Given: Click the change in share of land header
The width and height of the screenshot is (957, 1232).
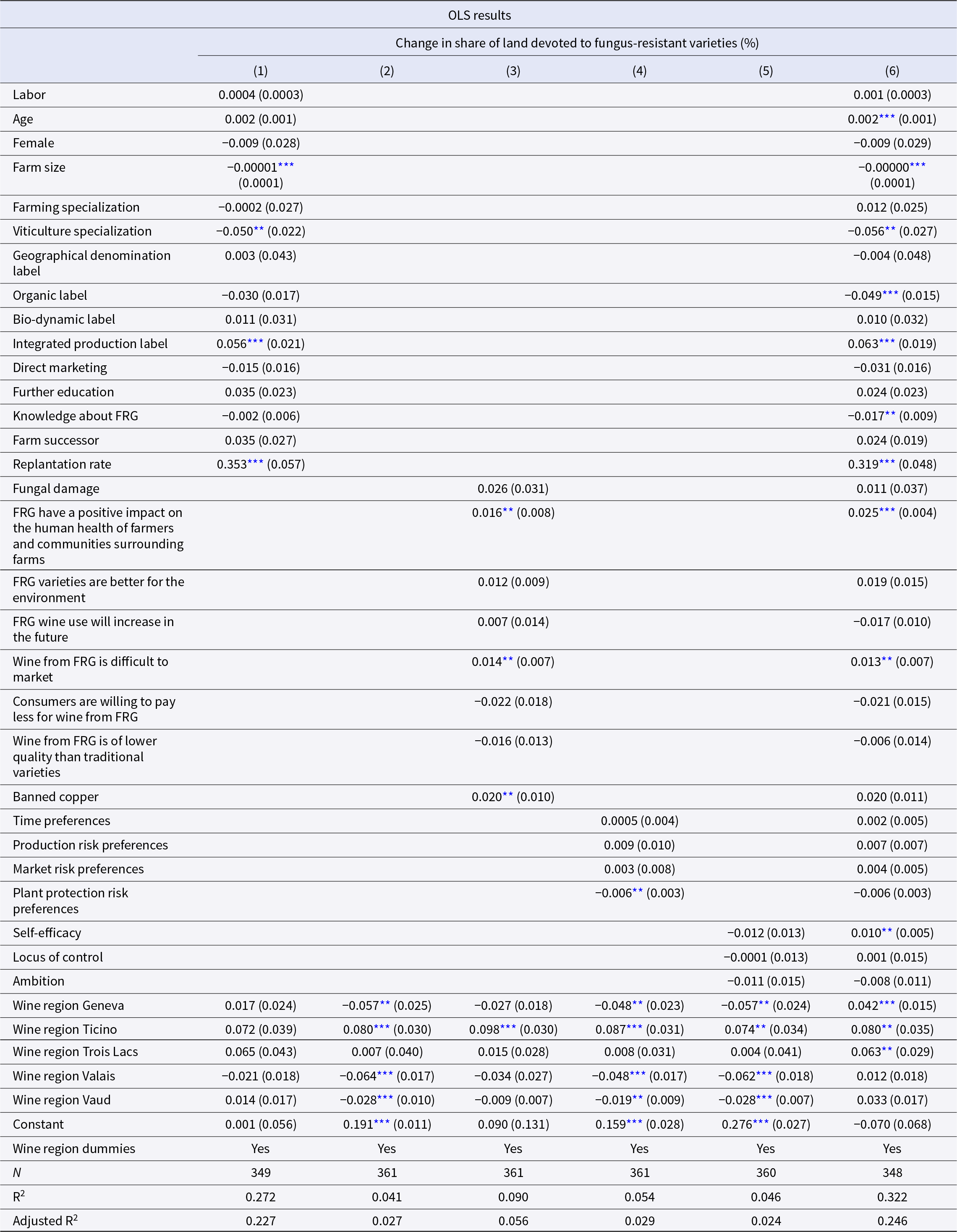Looking at the screenshot, I should click(x=577, y=43).
